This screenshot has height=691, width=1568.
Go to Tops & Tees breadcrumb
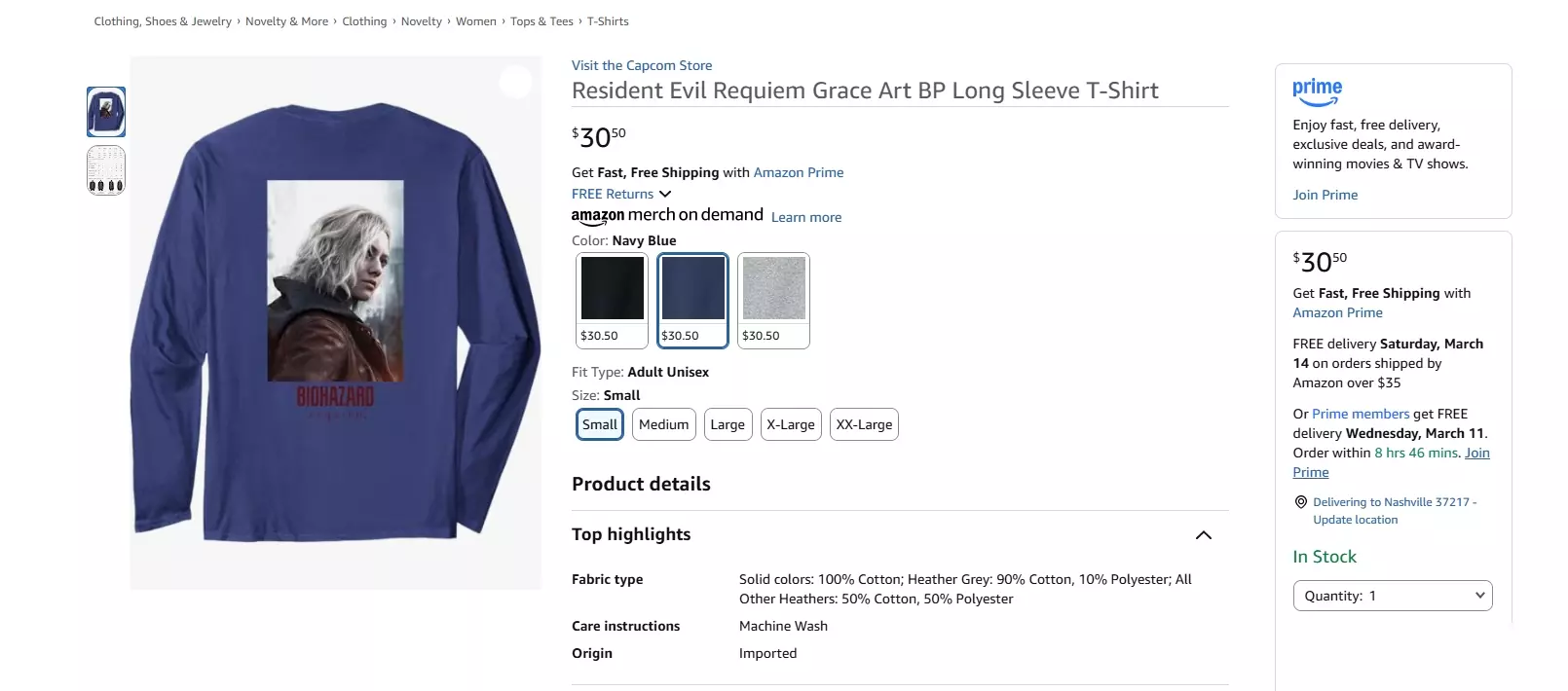541,21
